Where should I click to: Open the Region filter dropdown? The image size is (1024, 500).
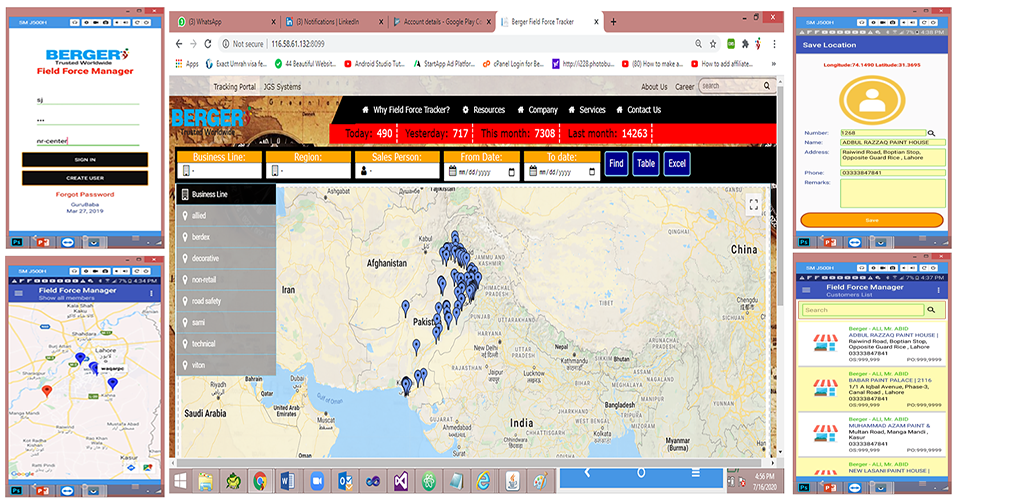pyautogui.click(x=308, y=171)
